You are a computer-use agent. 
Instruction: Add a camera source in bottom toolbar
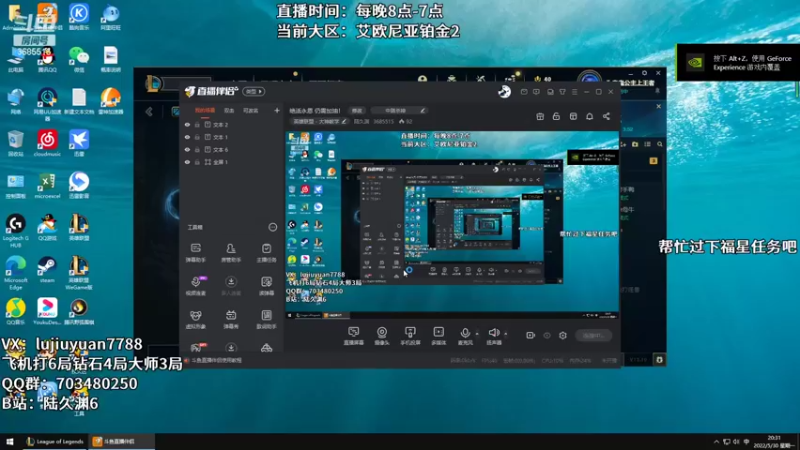(382, 336)
